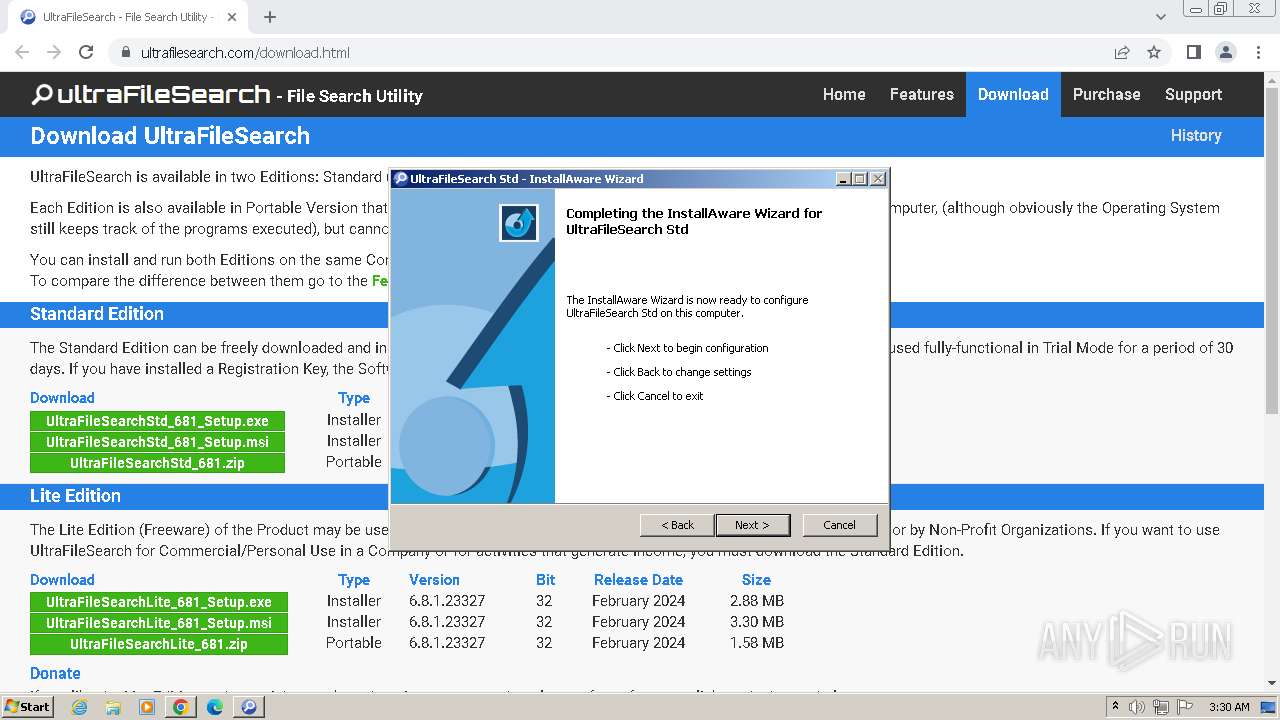Download UltraFileSearchStd_681_Setup.msi
This screenshot has height=720, width=1280.
(x=157, y=442)
